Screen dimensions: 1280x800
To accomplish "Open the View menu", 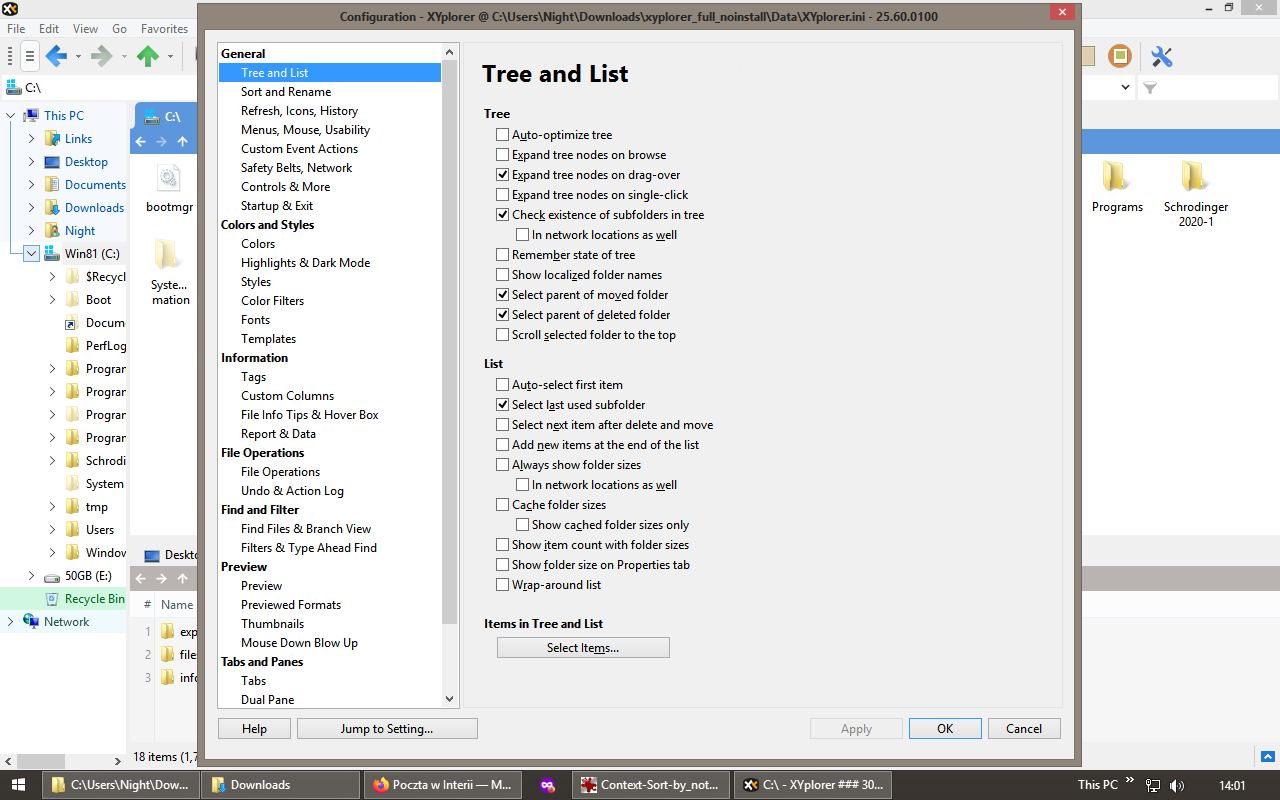I will [85, 28].
